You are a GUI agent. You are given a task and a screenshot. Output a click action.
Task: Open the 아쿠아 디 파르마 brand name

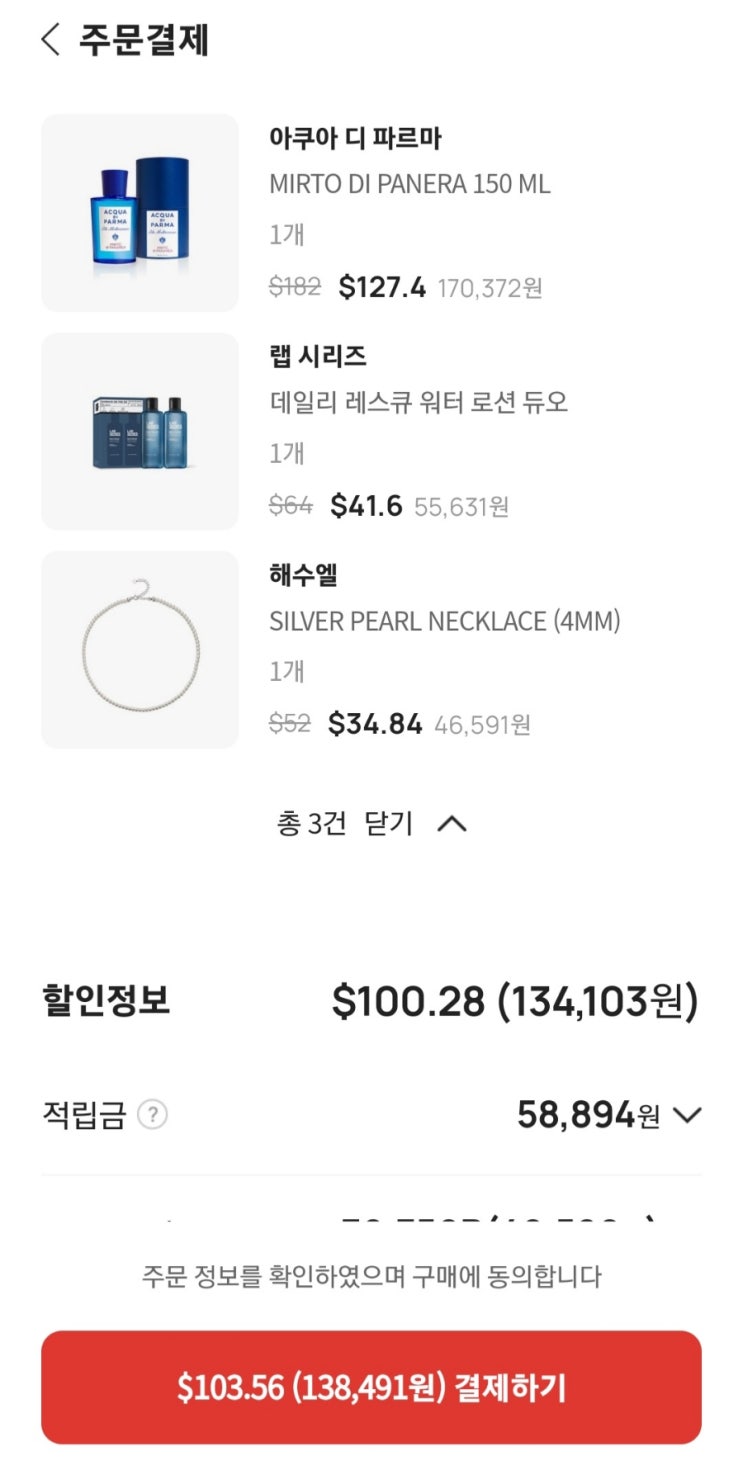[355, 138]
